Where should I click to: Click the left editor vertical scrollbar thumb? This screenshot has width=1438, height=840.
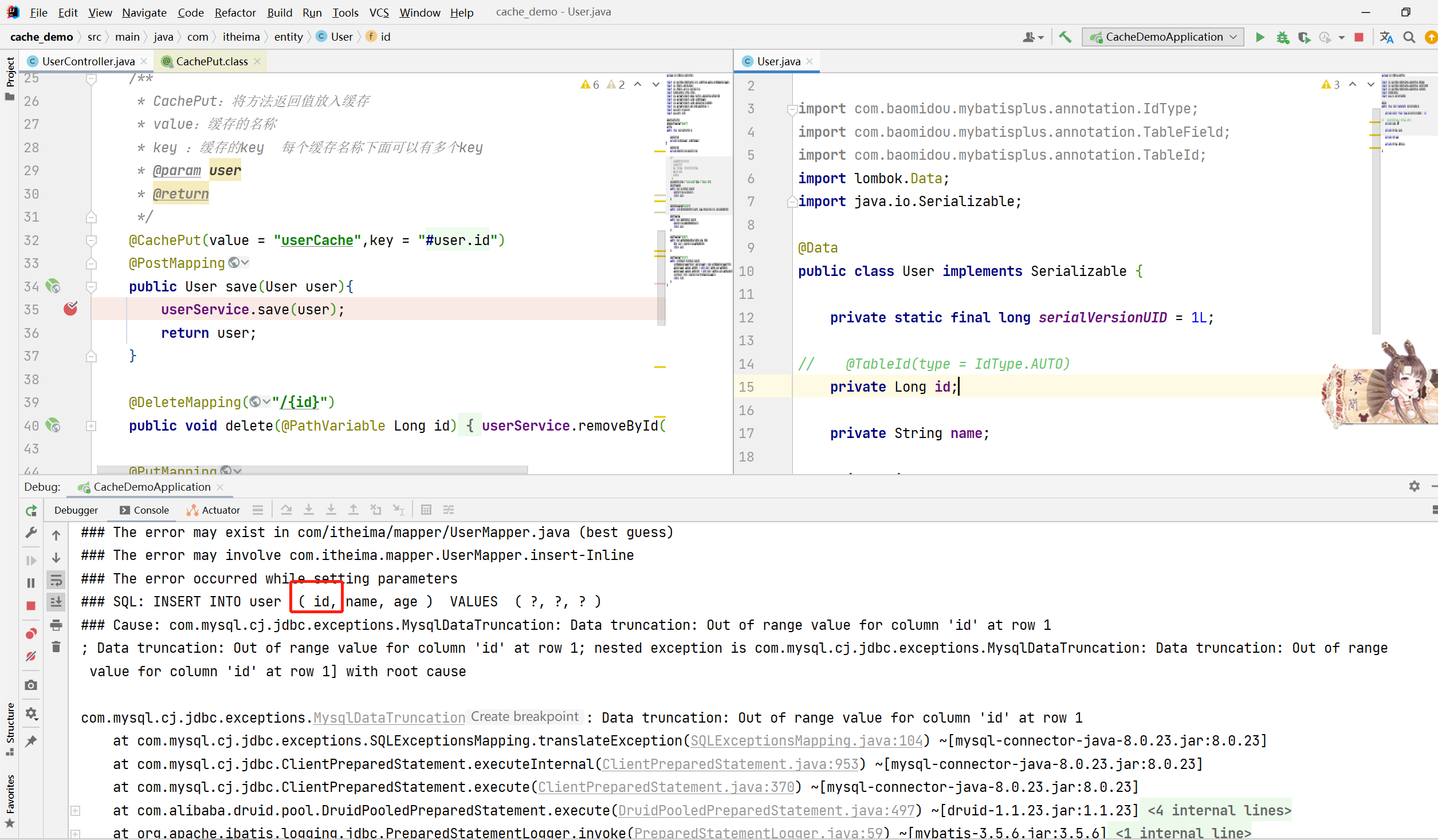click(661, 278)
